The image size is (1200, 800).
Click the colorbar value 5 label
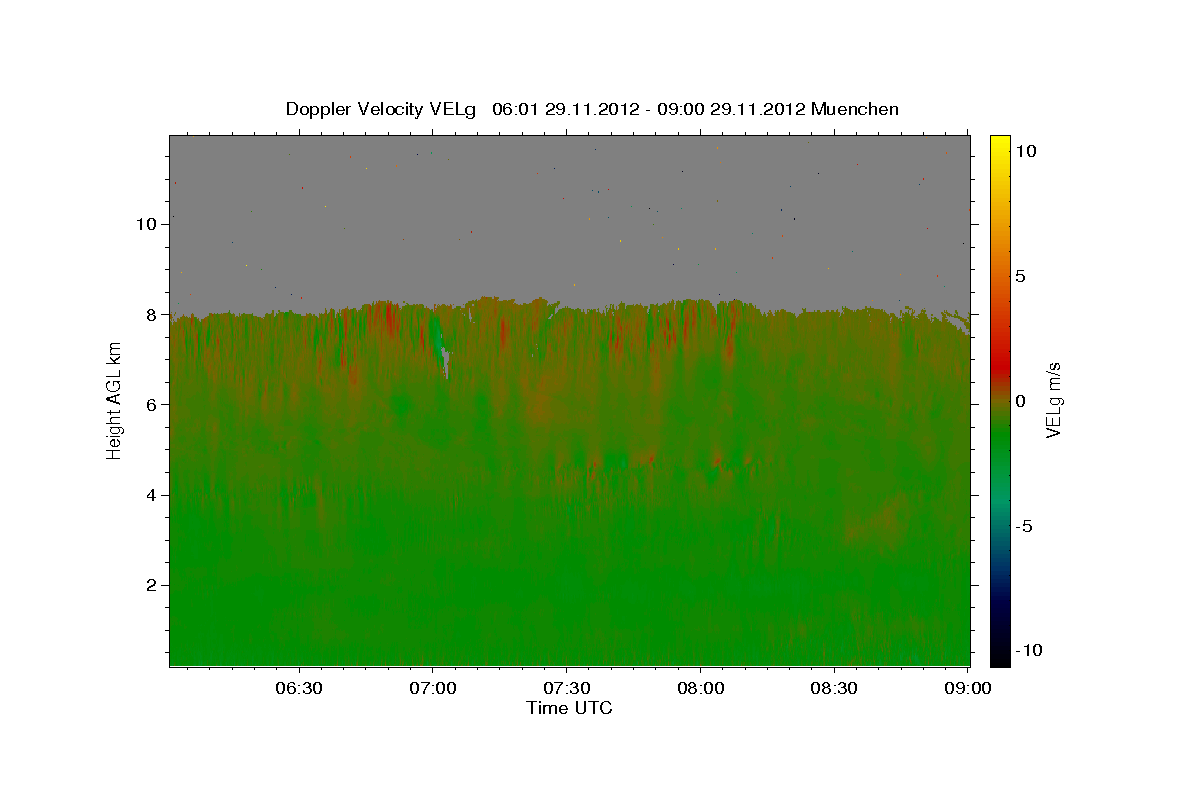click(1020, 276)
